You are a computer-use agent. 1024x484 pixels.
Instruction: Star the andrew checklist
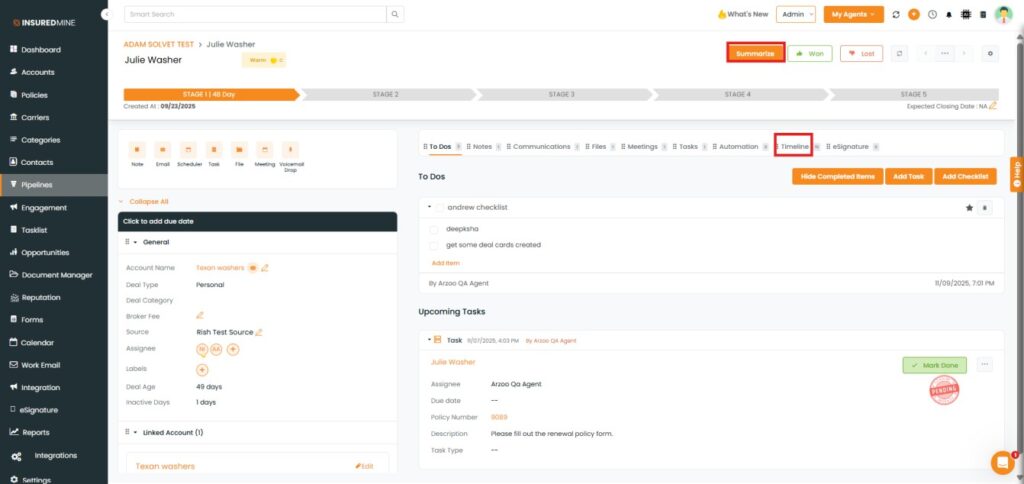coord(968,207)
